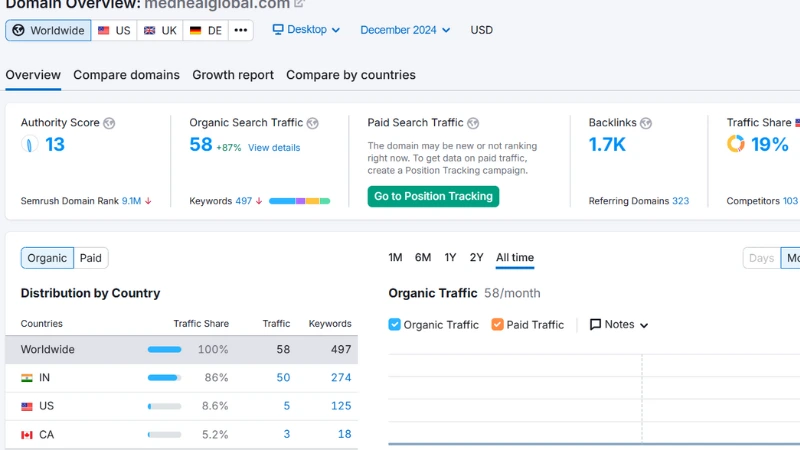Select the UK flag database
Screen dimensions: 800x450
tap(160, 30)
